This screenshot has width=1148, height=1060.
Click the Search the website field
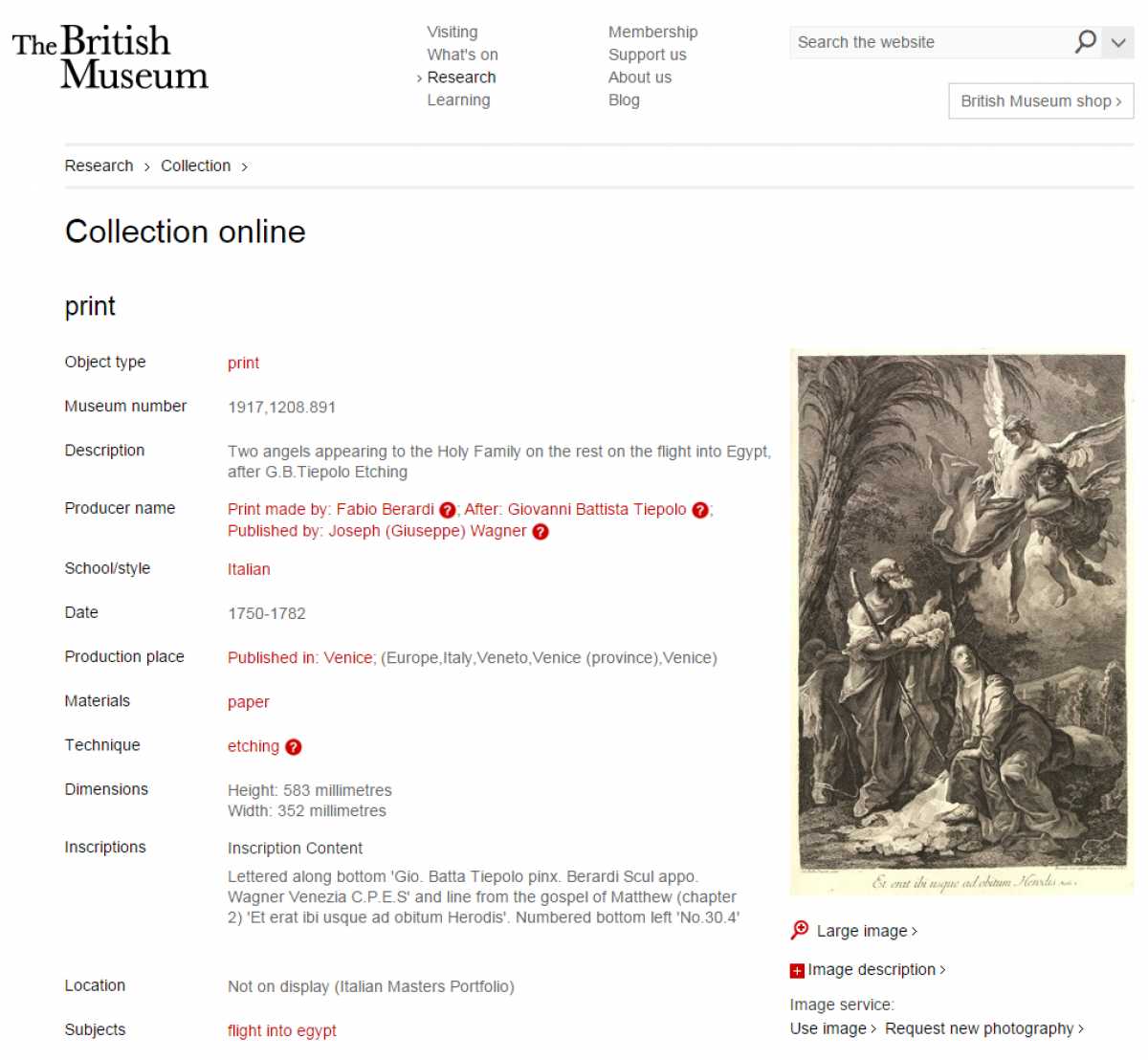click(x=930, y=42)
